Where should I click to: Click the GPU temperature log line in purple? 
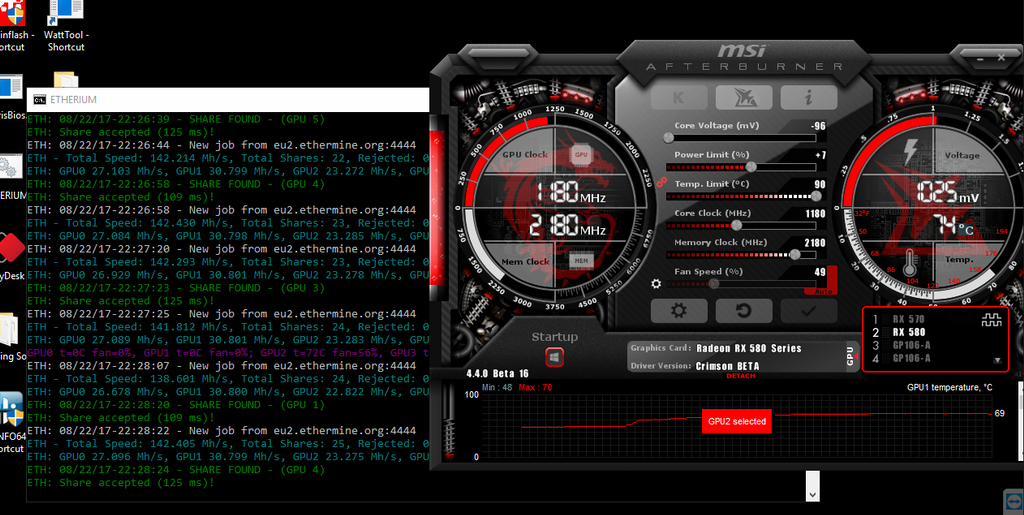click(x=228, y=353)
